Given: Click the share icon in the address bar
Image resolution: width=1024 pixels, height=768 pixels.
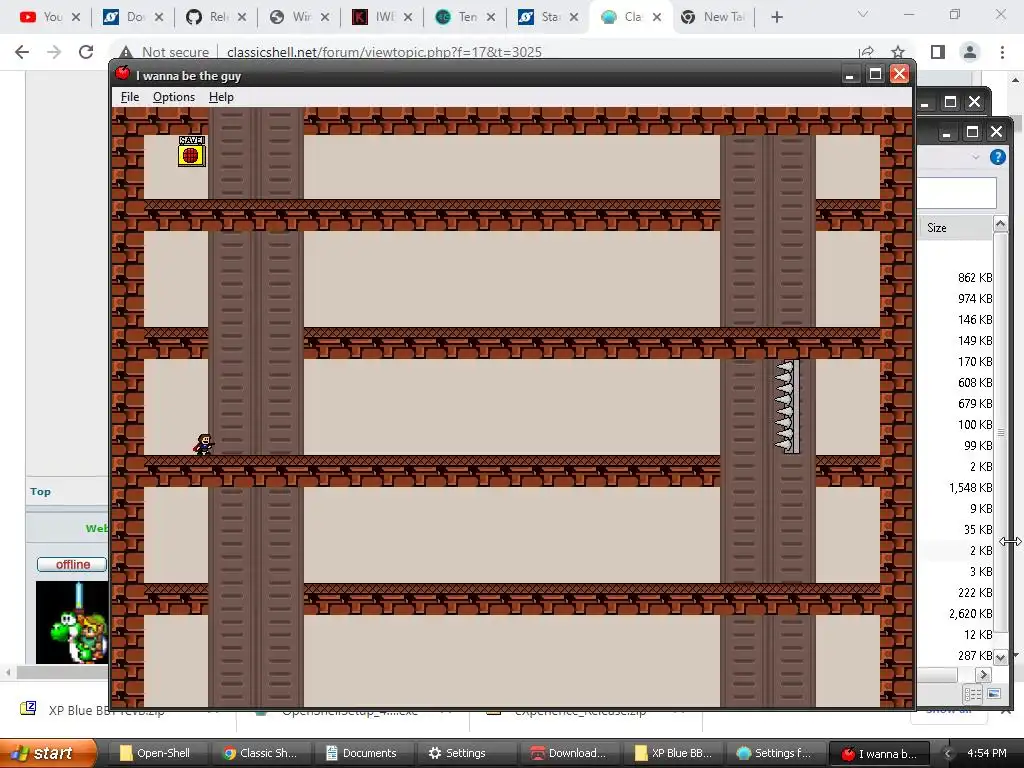Looking at the screenshot, I should pos(867,52).
